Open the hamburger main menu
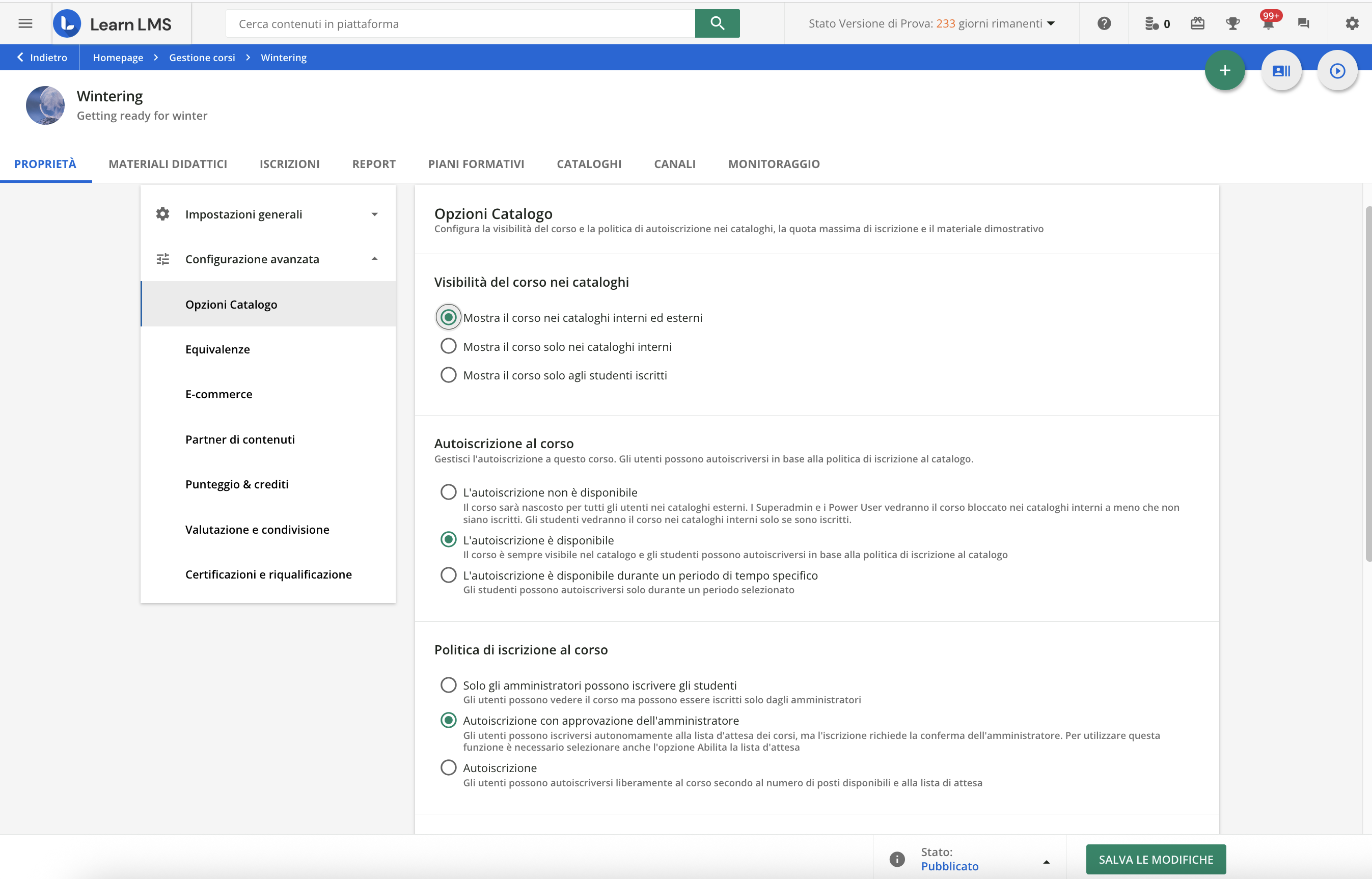This screenshot has height=879, width=1372. 25,23
